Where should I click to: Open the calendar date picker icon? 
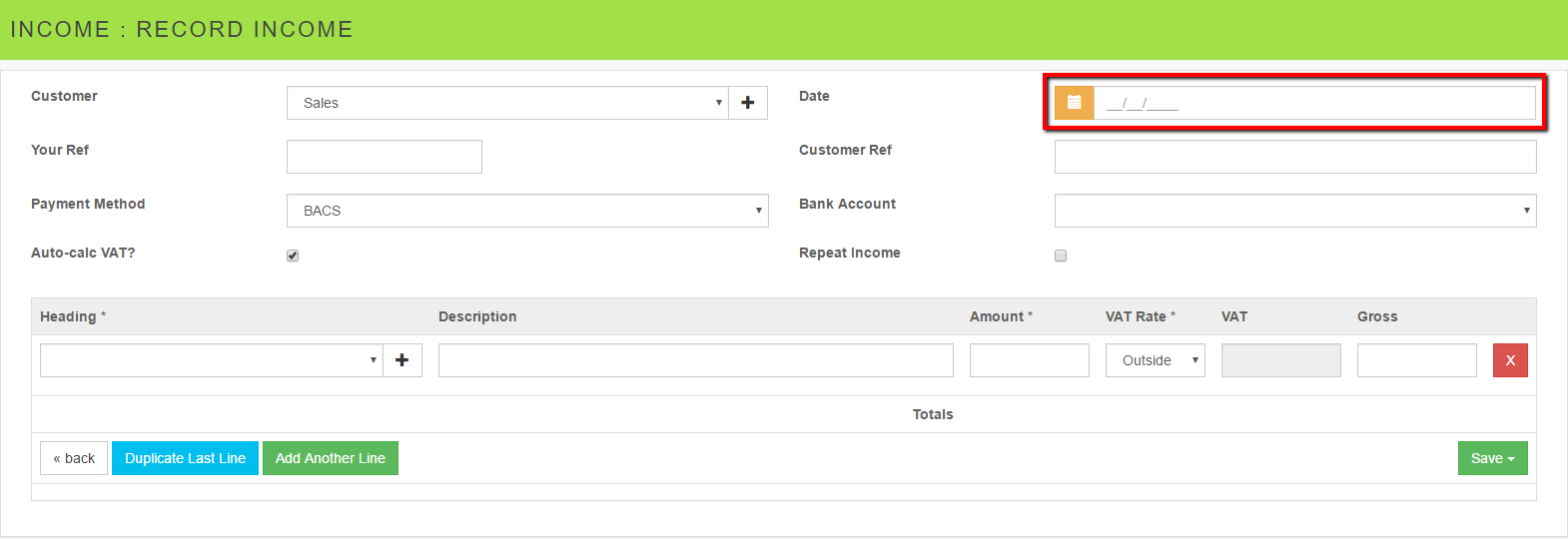click(1075, 103)
